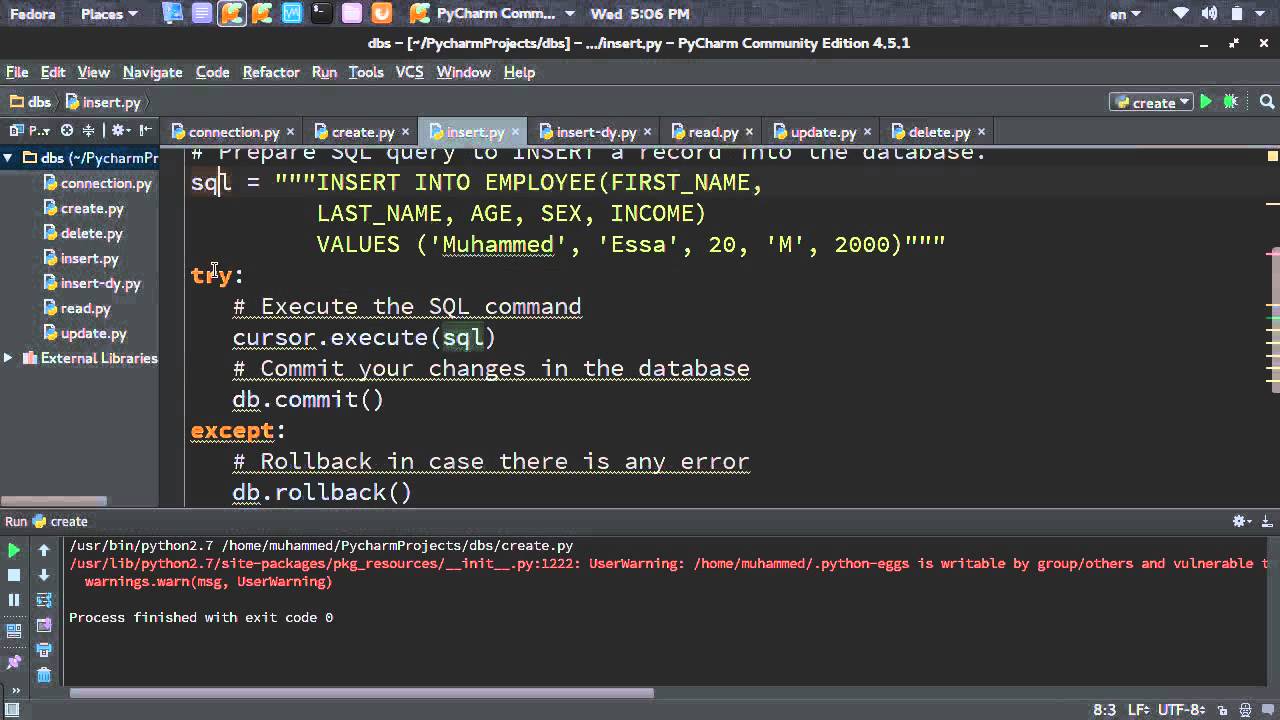Close the delete.py editor tab
Image resolution: width=1280 pixels, height=720 pixels.
coord(981,132)
